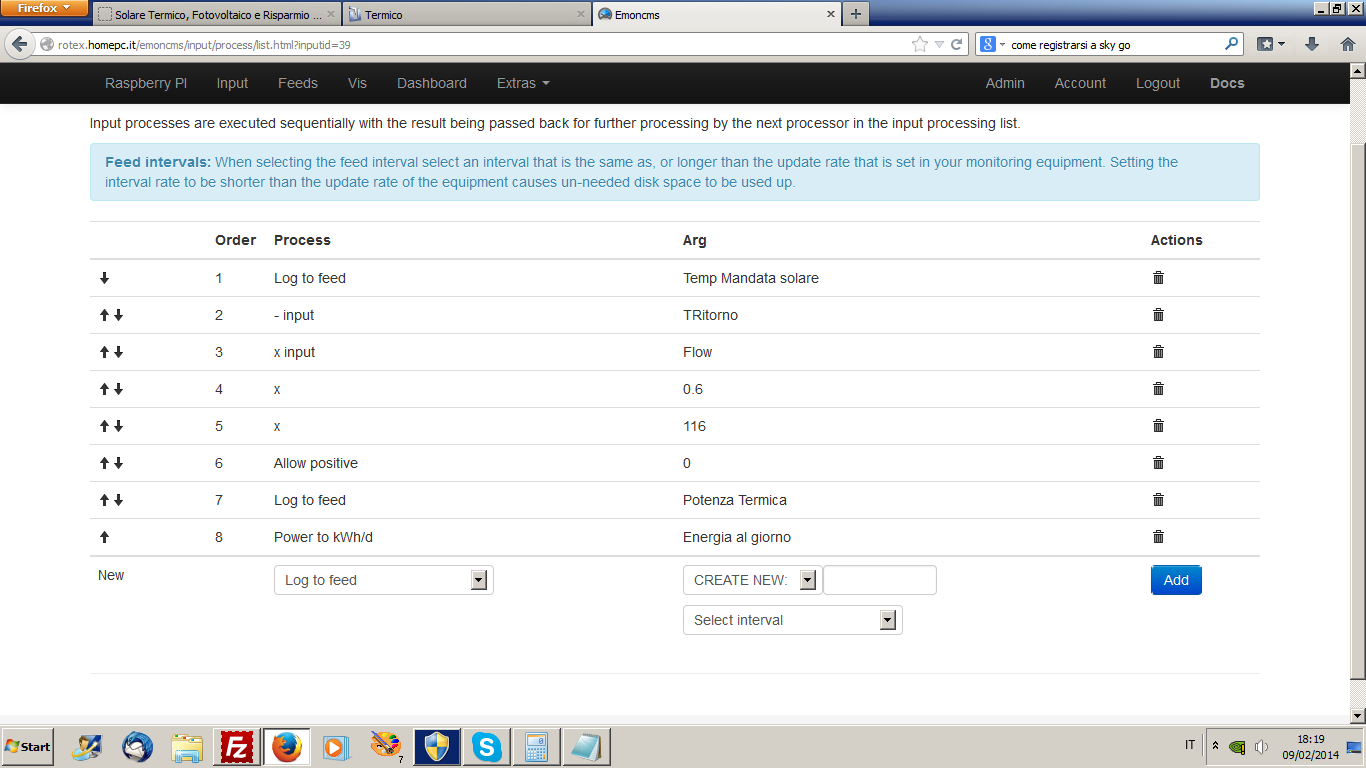This screenshot has height=768, width=1366.
Task: Open the FileZilla taskbar icon
Action: (237, 747)
